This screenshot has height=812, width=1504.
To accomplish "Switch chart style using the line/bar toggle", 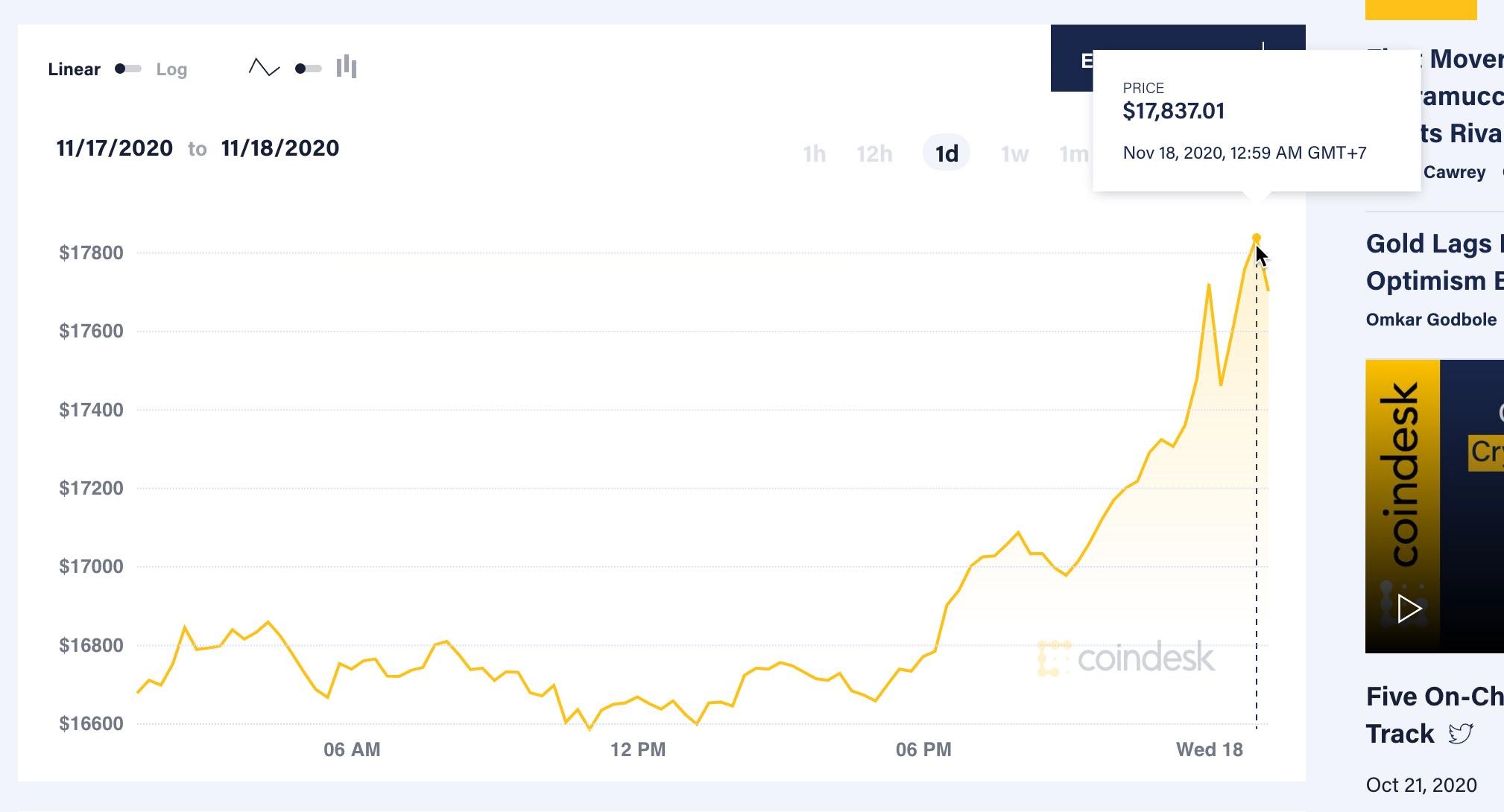I will click(x=306, y=68).
